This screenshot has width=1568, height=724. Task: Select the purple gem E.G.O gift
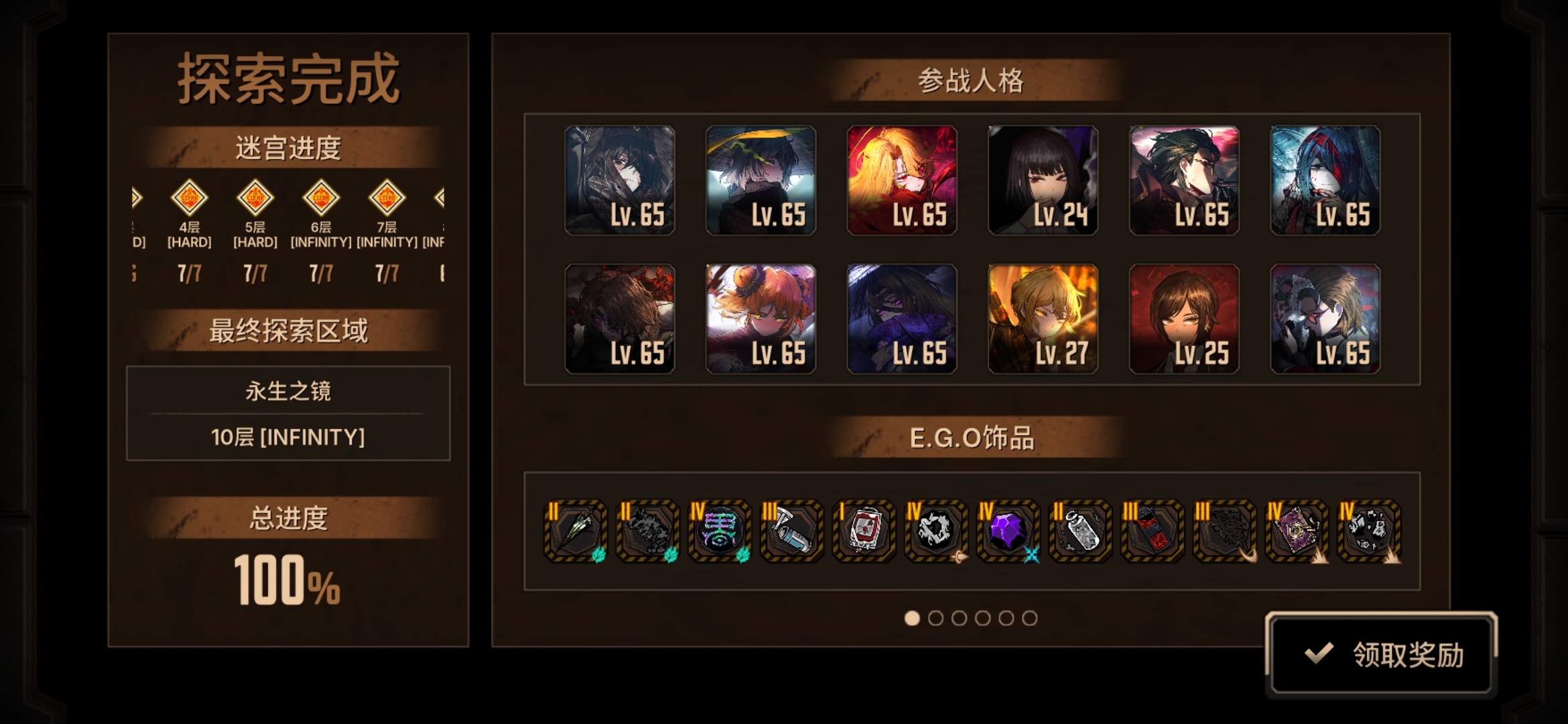coord(1008,531)
